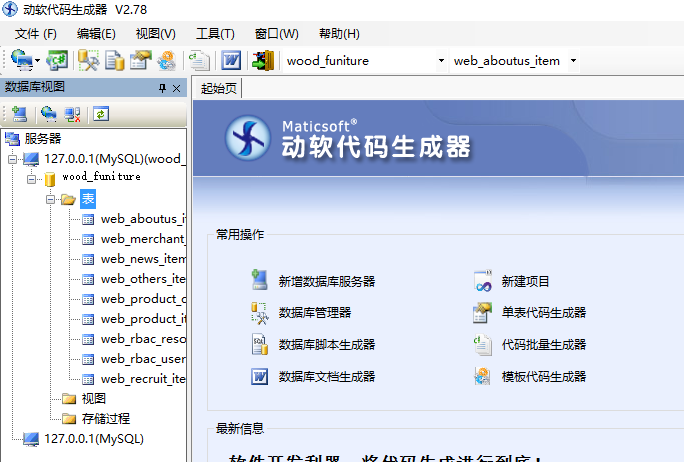Viewport: 684px width, 462px height.
Task: Click the SQL icon beside 数据库脚本生成器
Action: pyautogui.click(x=260, y=344)
